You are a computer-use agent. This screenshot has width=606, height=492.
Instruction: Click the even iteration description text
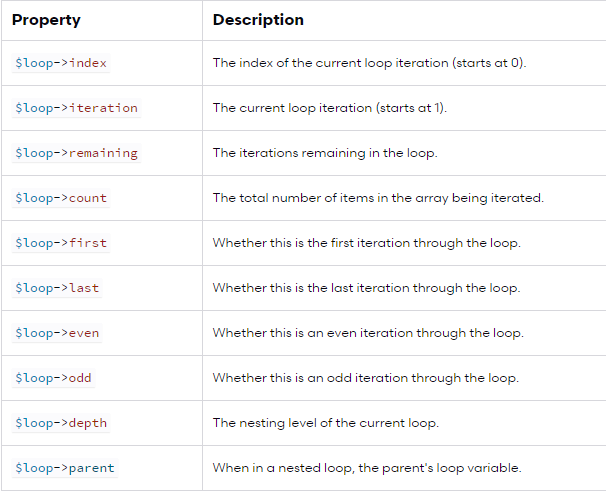[x=368, y=333]
